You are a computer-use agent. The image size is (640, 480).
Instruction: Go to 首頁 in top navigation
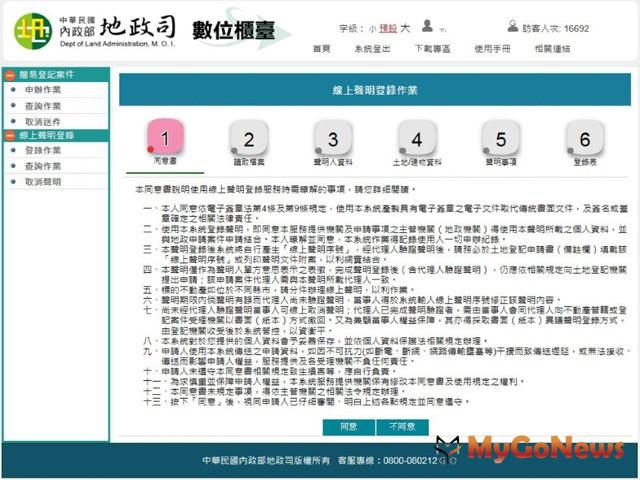(x=322, y=49)
